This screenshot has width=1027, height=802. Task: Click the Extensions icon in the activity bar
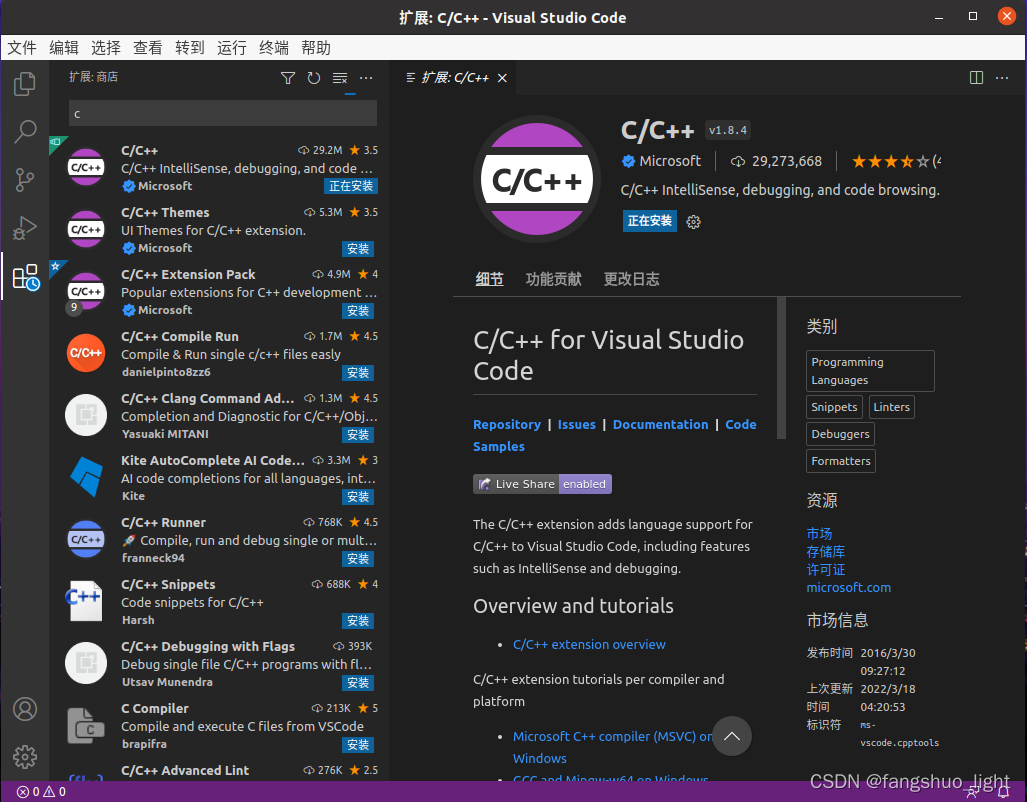25,277
